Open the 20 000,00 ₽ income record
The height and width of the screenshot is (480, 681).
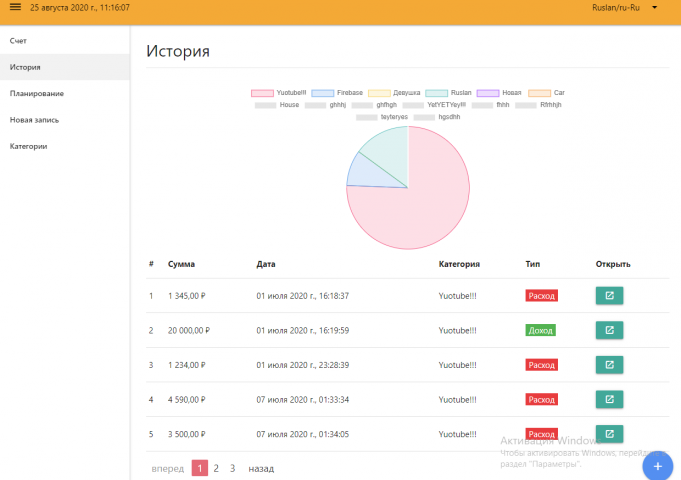tap(609, 330)
